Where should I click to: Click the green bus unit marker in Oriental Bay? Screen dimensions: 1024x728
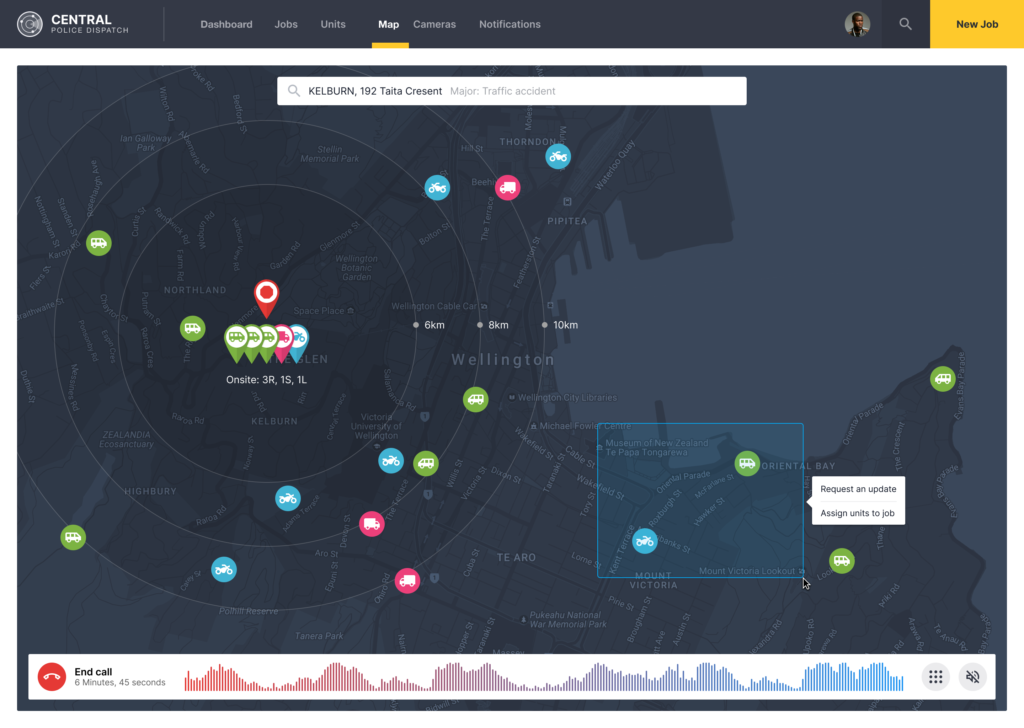747,463
